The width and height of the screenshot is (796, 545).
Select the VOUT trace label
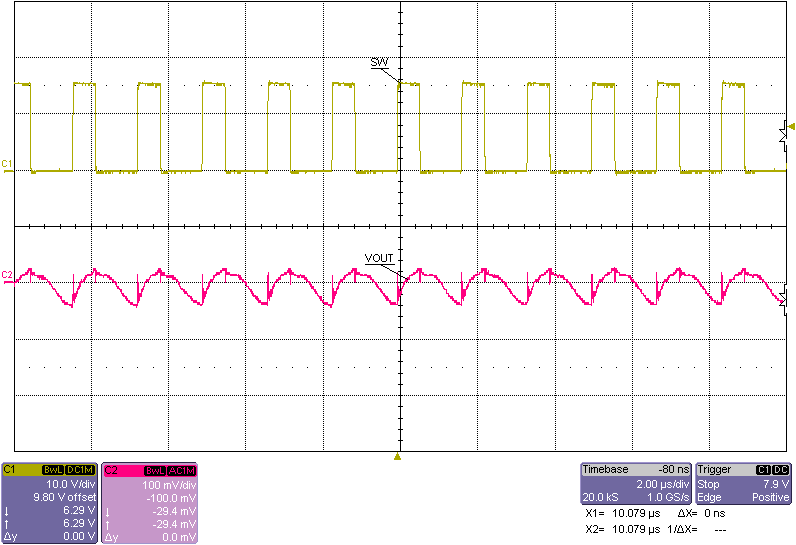(379, 258)
